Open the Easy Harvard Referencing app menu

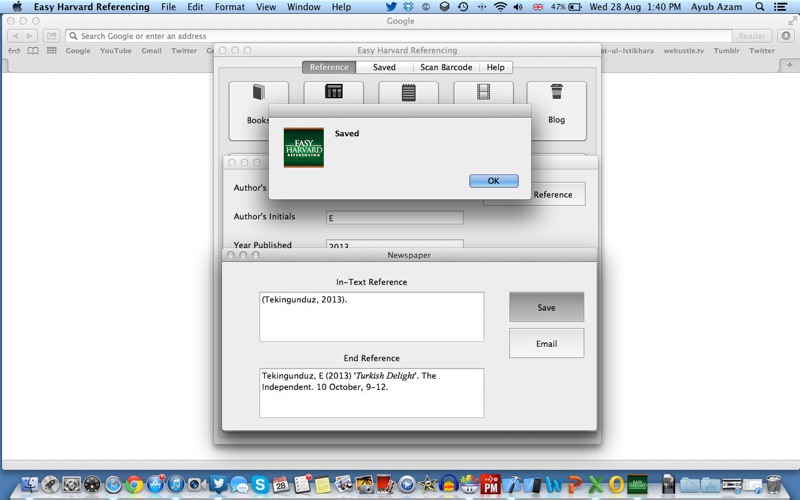pyautogui.click(x=92, y=7)
